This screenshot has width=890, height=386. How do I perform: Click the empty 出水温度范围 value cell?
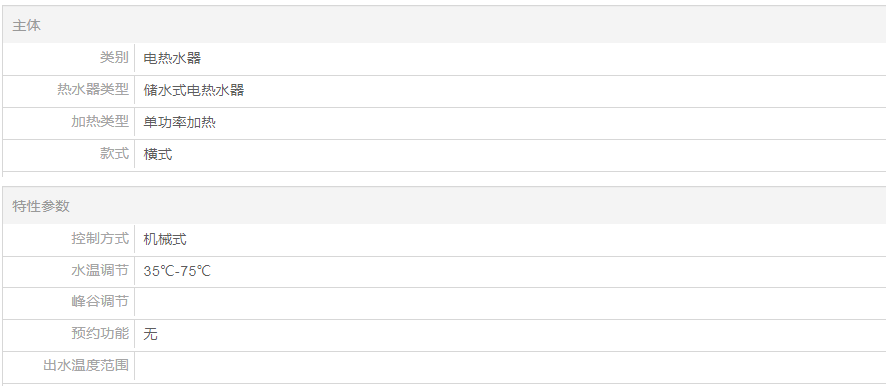510,366
